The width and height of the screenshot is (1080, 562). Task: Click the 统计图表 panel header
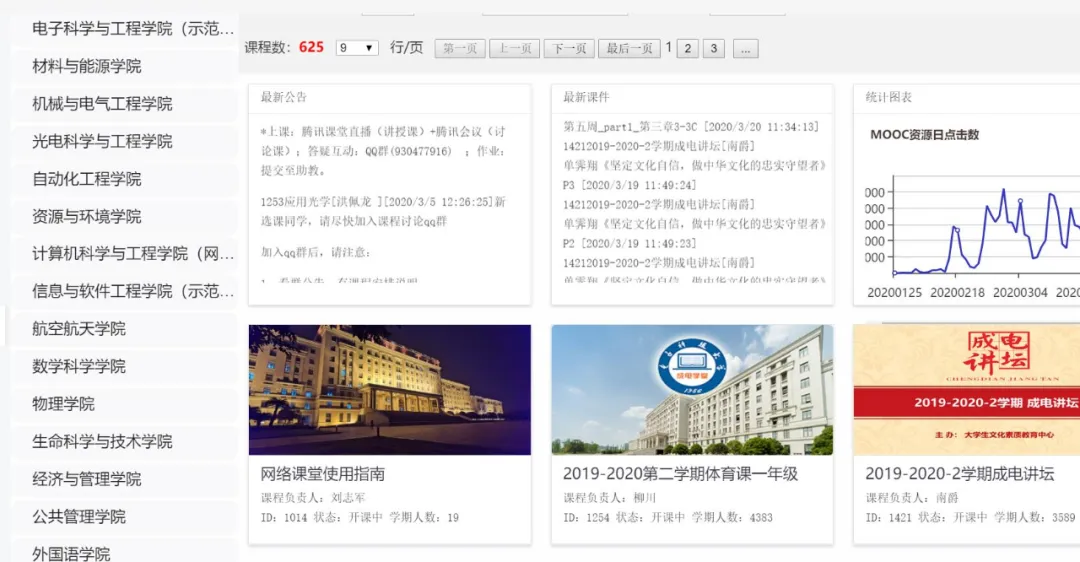pyautogui.click(x=967, y=98)
